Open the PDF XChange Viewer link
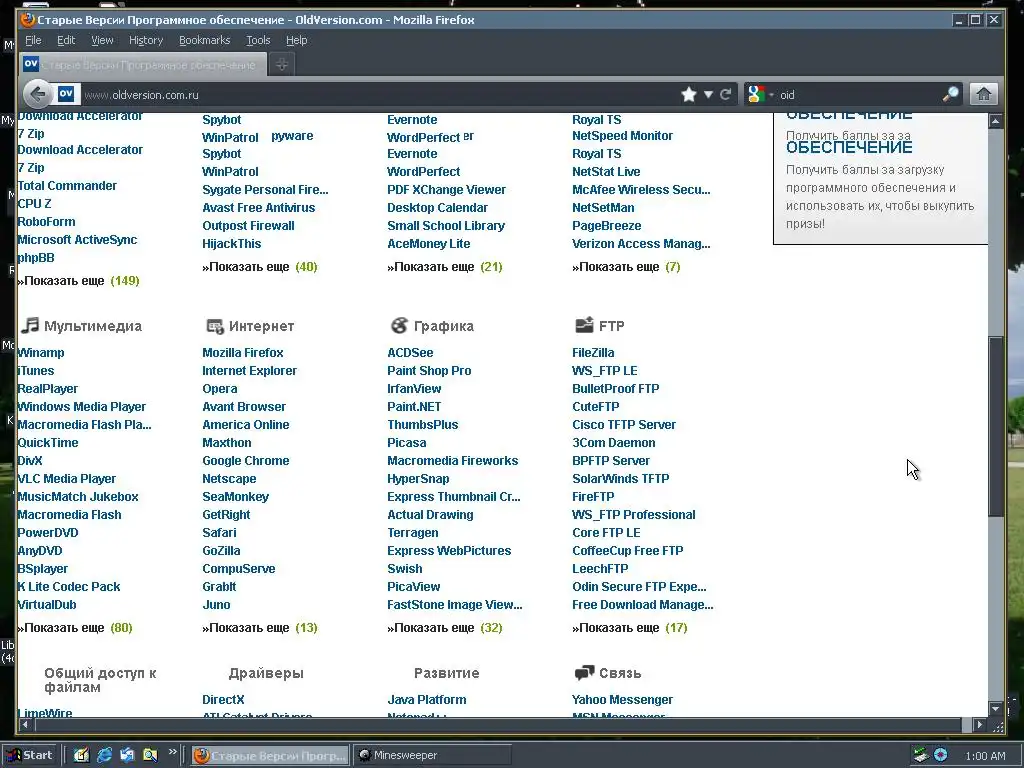The image size is (1024, 768). pyautogui.click(x=447, y=189)
